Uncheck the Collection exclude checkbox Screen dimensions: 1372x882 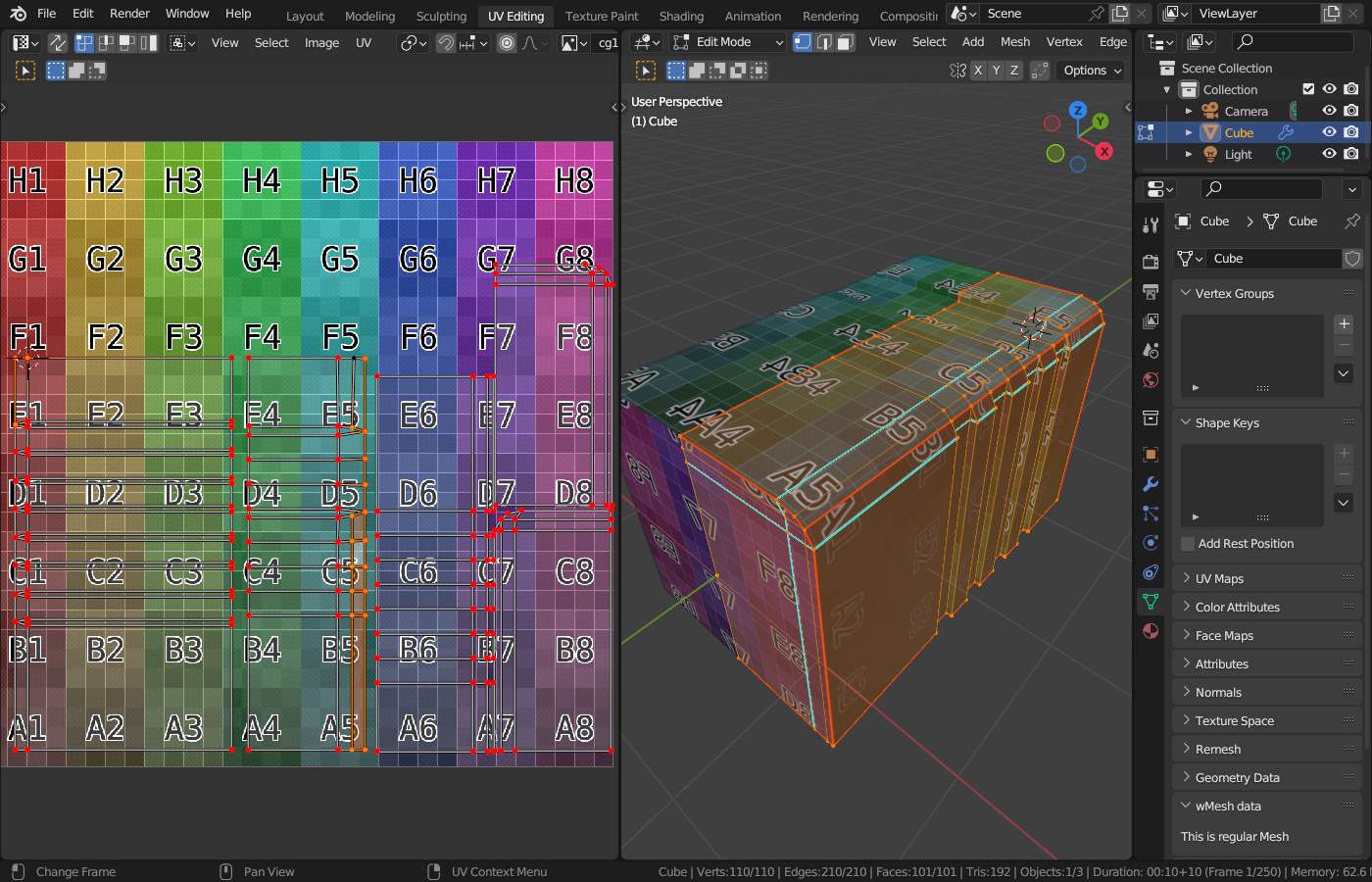(x=1308, y=89)
